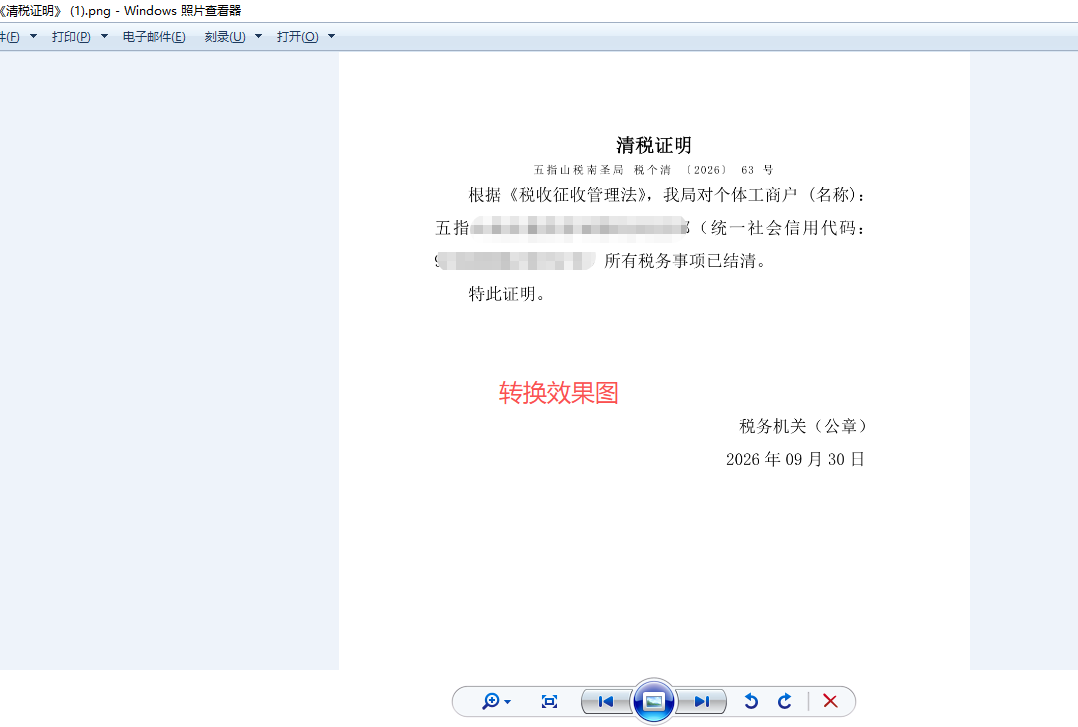1078x727 pixels.
Task: Click the text 税务机关(公章)
Action: [x=802, y=426]
